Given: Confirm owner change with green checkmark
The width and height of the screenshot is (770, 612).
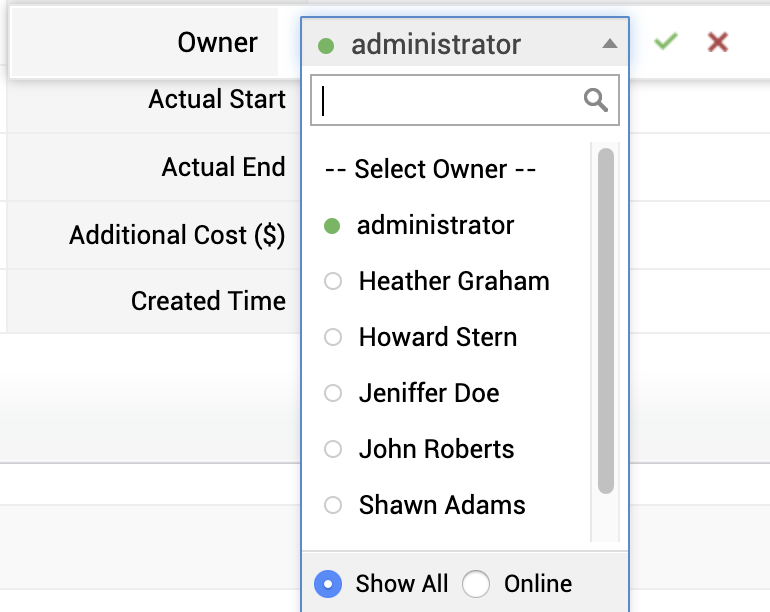Looking at the screenshot, I should tap(665, 42).
